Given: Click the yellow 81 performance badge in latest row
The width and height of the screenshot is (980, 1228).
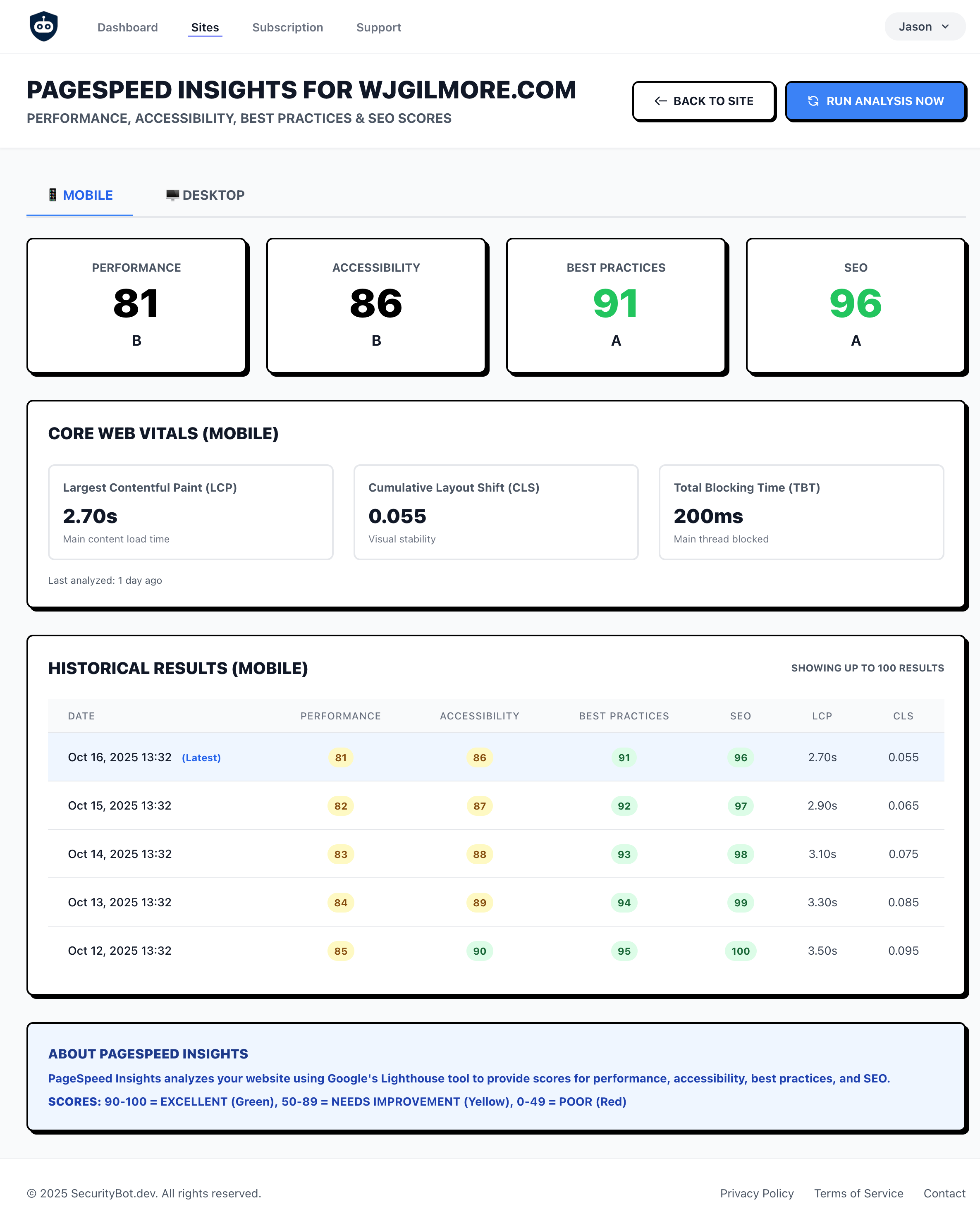Looking at the screenshot, I should [x=341, y=757].
